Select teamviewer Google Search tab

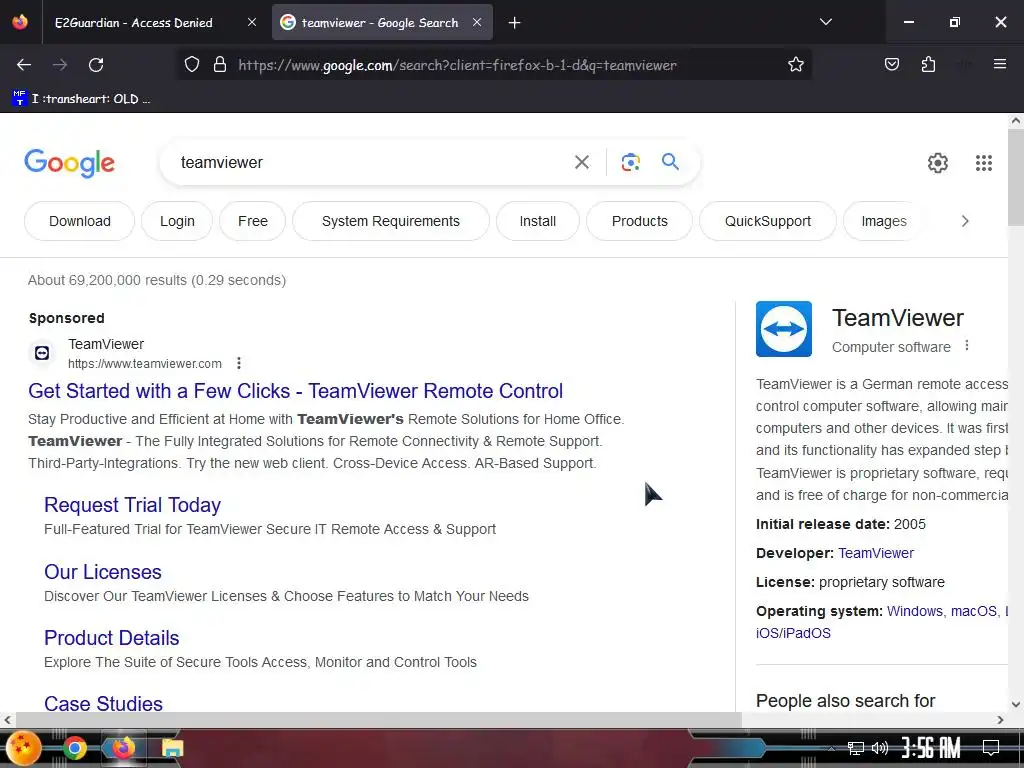[379, 23]
